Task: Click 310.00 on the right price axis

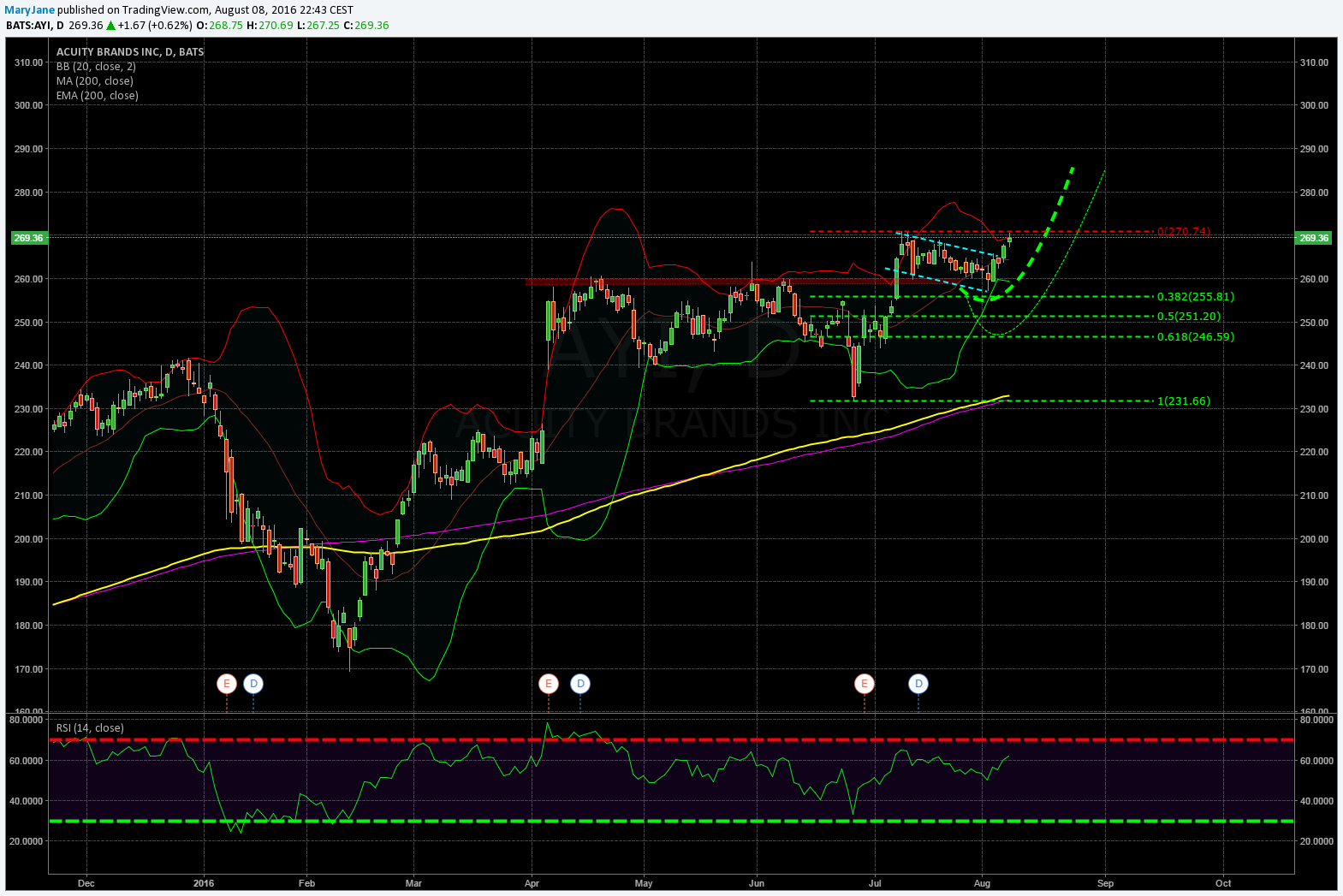Action: [x=1314, y=62]
